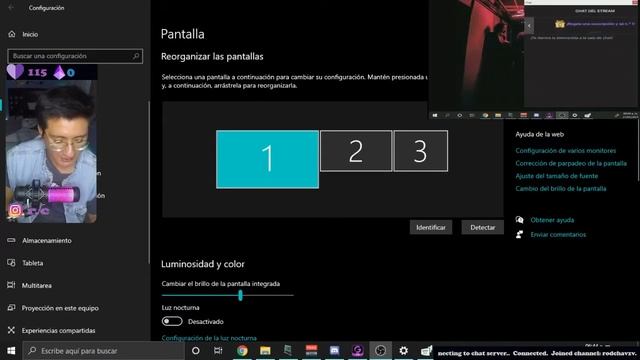This screenshot has width=640, height=360.
Task: Click the Experiencias compartidas icon
Action: (11, 330)
